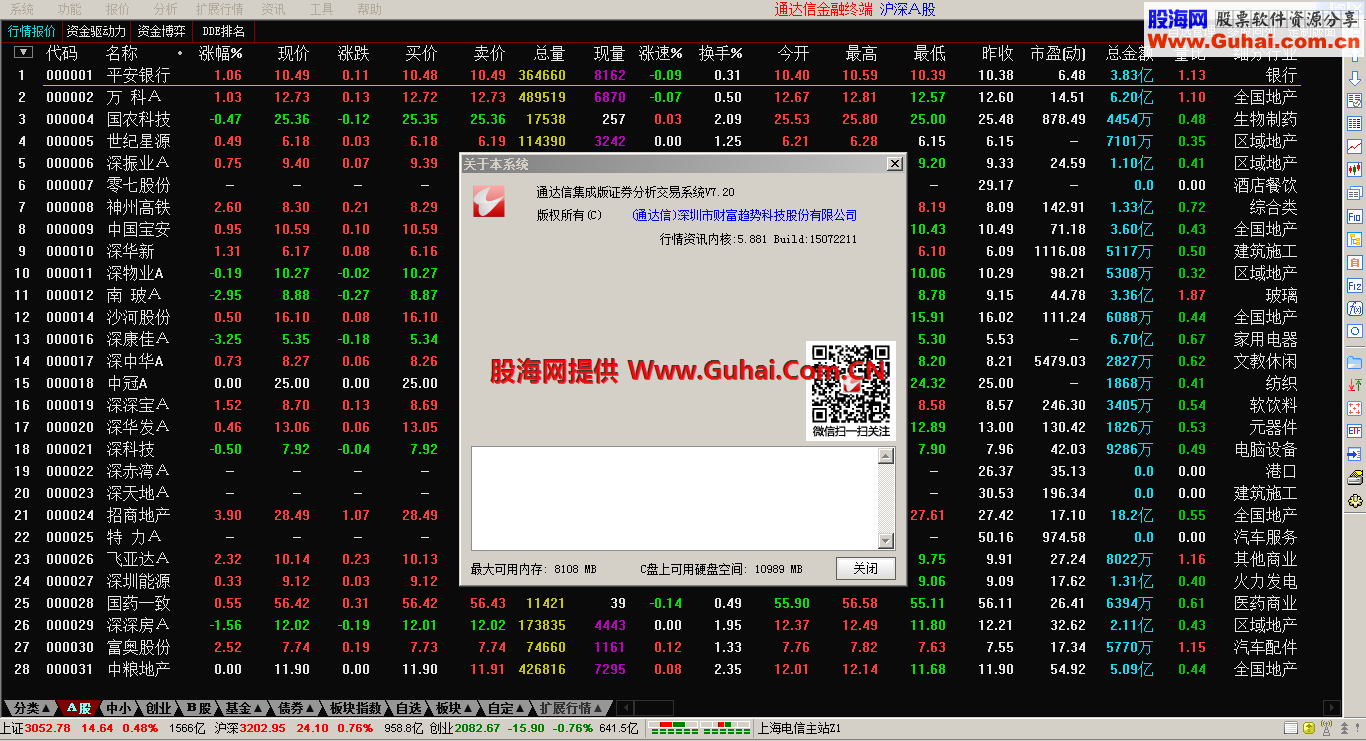Open the f(x) formula manager icon
Screen dimensions: 1366x741
tap(1355, 308)
